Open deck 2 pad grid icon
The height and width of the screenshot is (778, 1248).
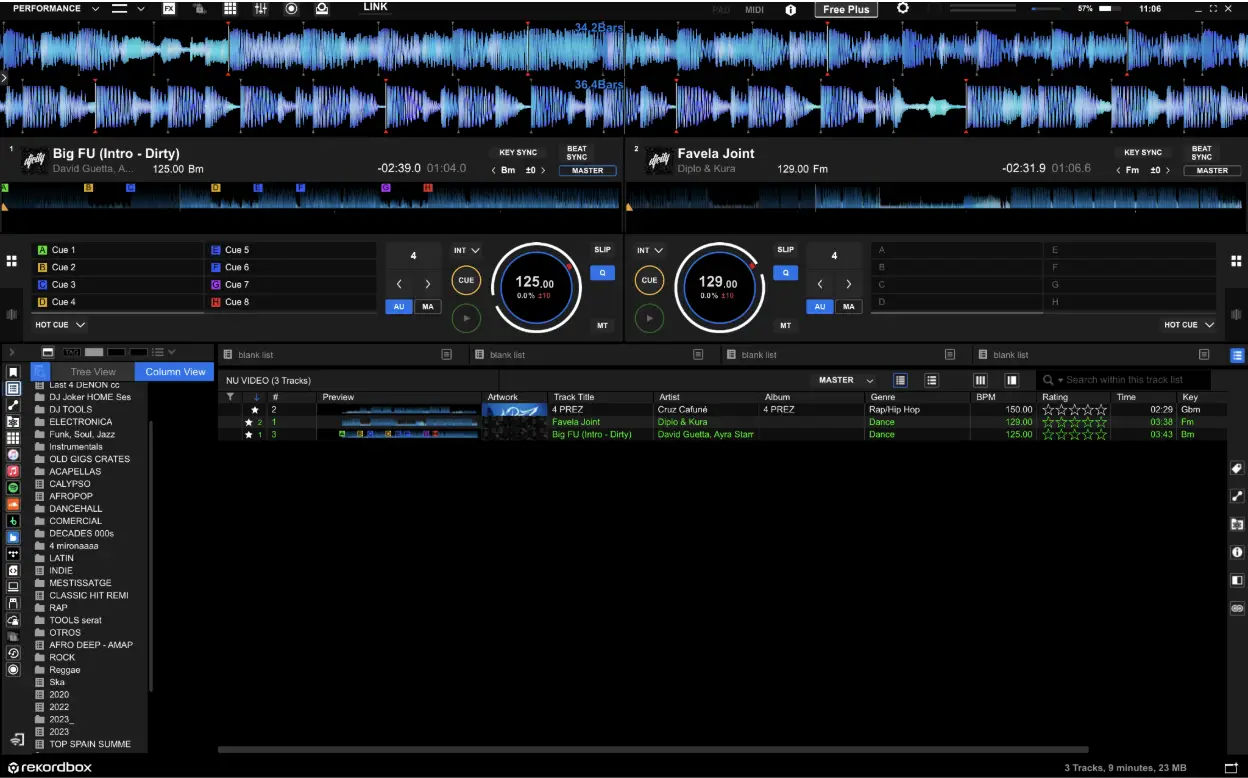(x=1236, y=261)
